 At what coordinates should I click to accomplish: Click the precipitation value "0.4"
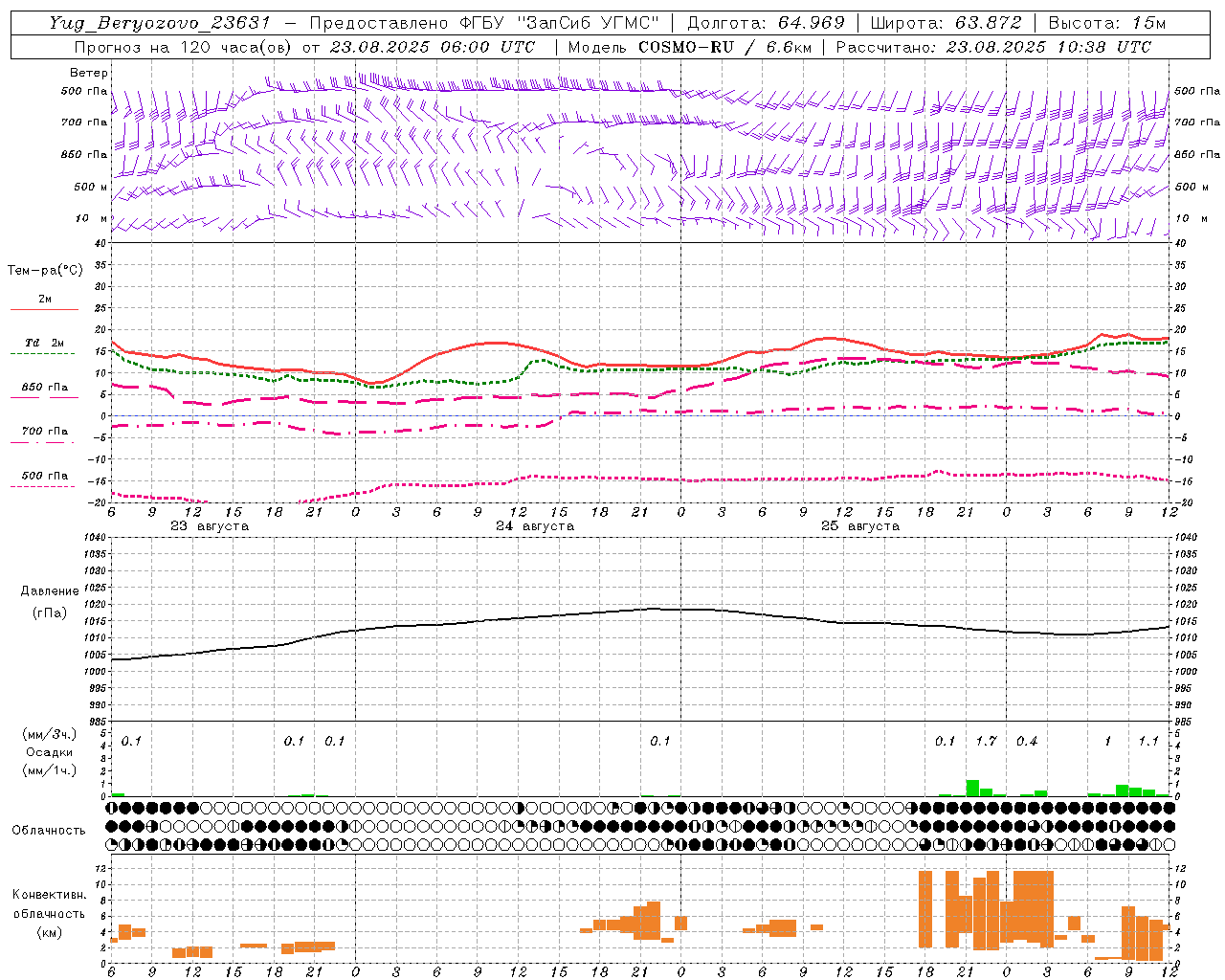click(1027, 742)
